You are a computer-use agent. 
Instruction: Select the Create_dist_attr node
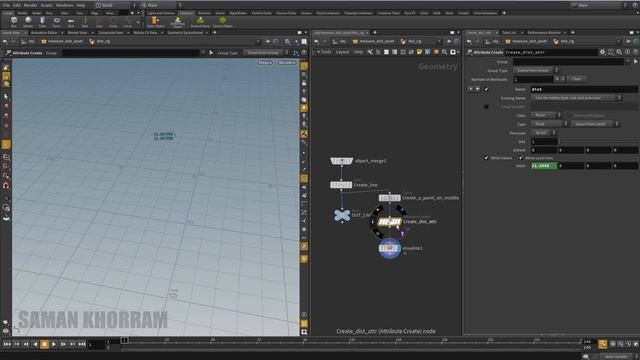389,222
